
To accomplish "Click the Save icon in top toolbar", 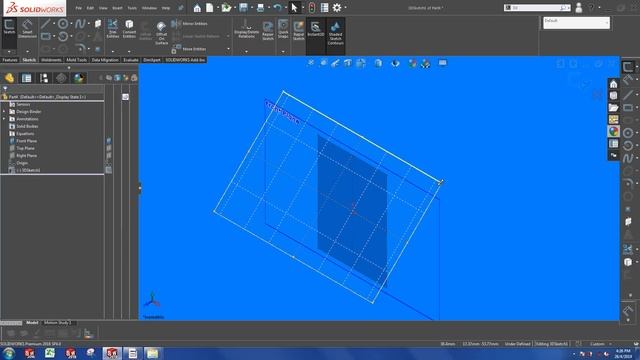I will (x=243, y=8).
